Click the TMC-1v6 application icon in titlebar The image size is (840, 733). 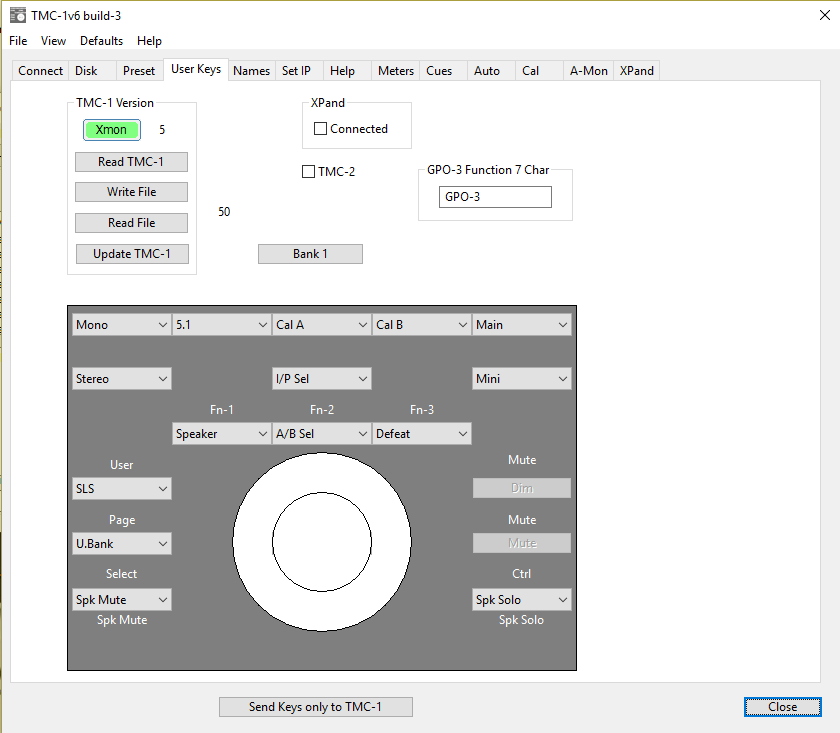(x=17, y=15)
